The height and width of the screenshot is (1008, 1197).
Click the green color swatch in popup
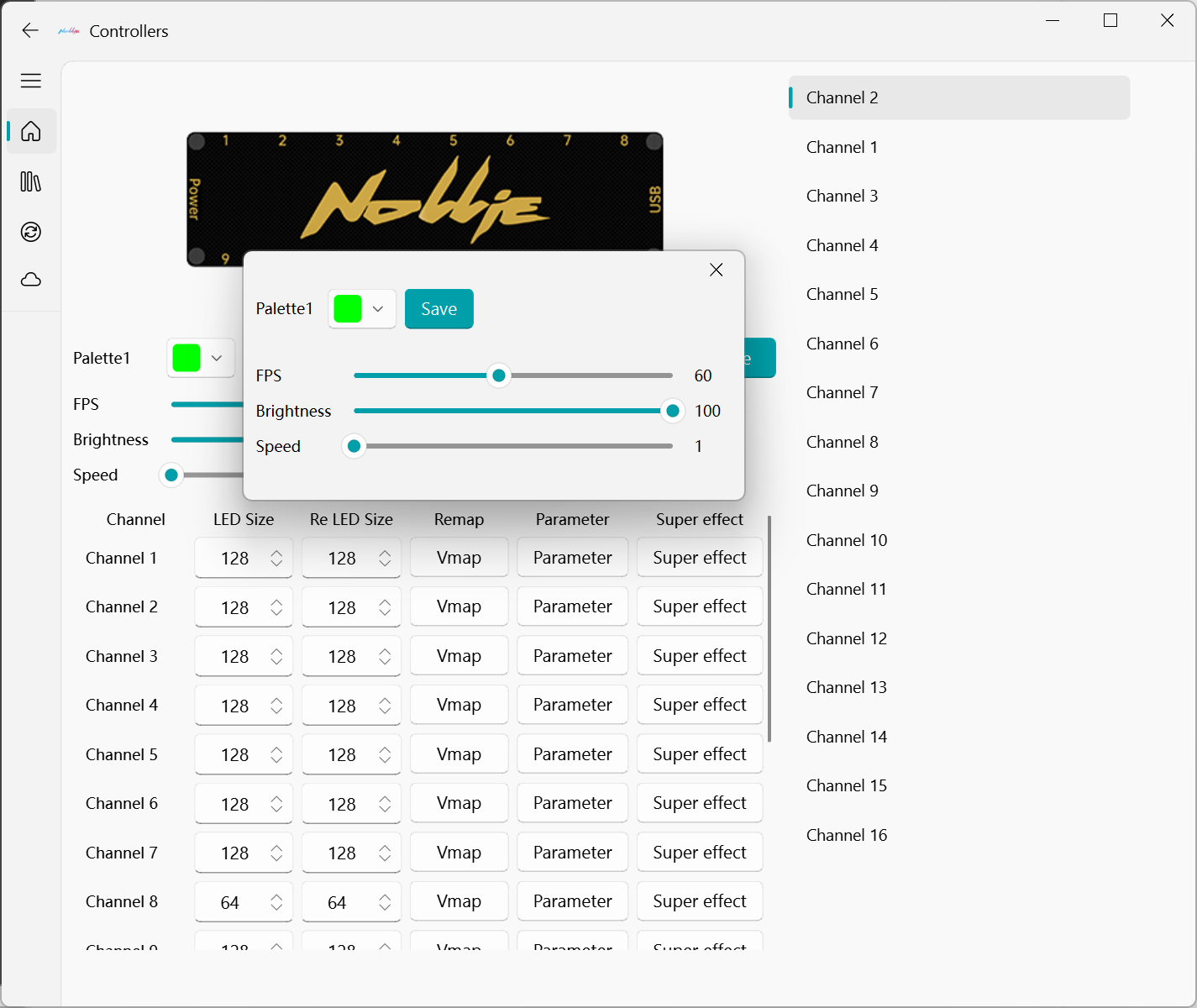point(348,309)
